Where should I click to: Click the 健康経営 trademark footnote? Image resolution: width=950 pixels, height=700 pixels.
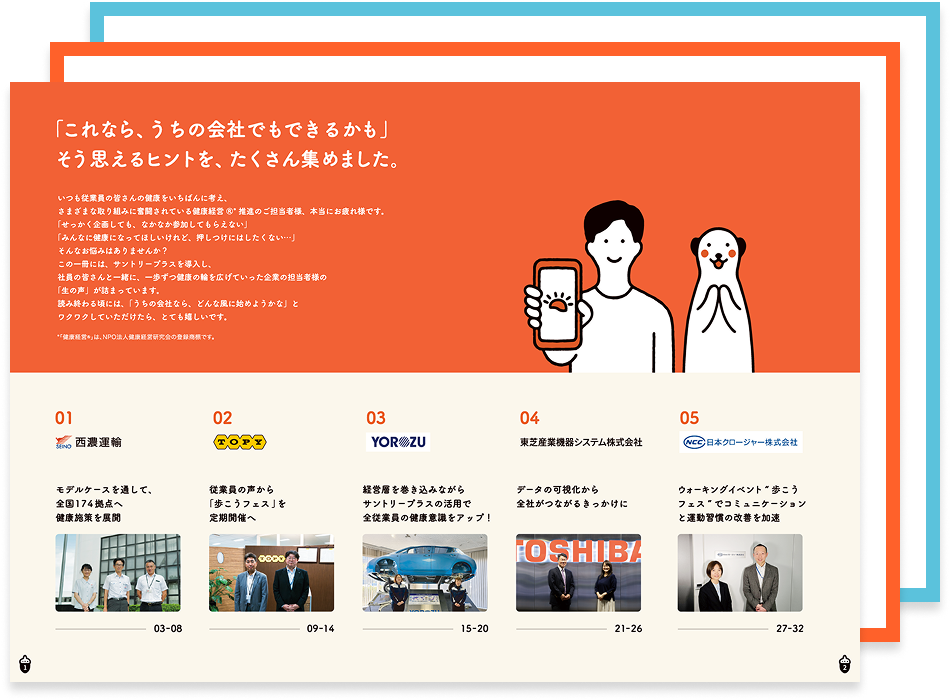click(x=136, y=337)
